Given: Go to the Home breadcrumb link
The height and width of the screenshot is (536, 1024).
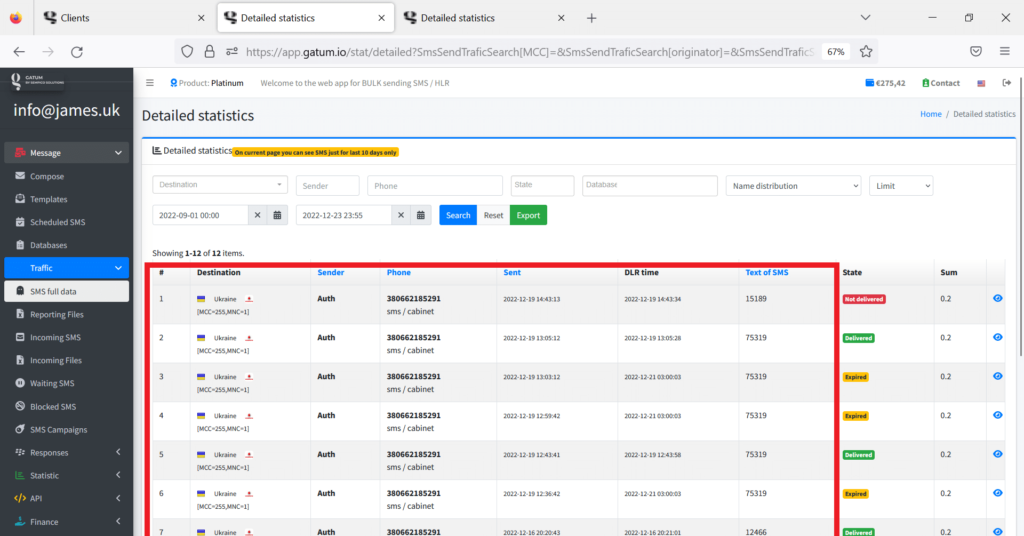Looking at the screenshot, I should pyautogui.click(x=931, y=114).
